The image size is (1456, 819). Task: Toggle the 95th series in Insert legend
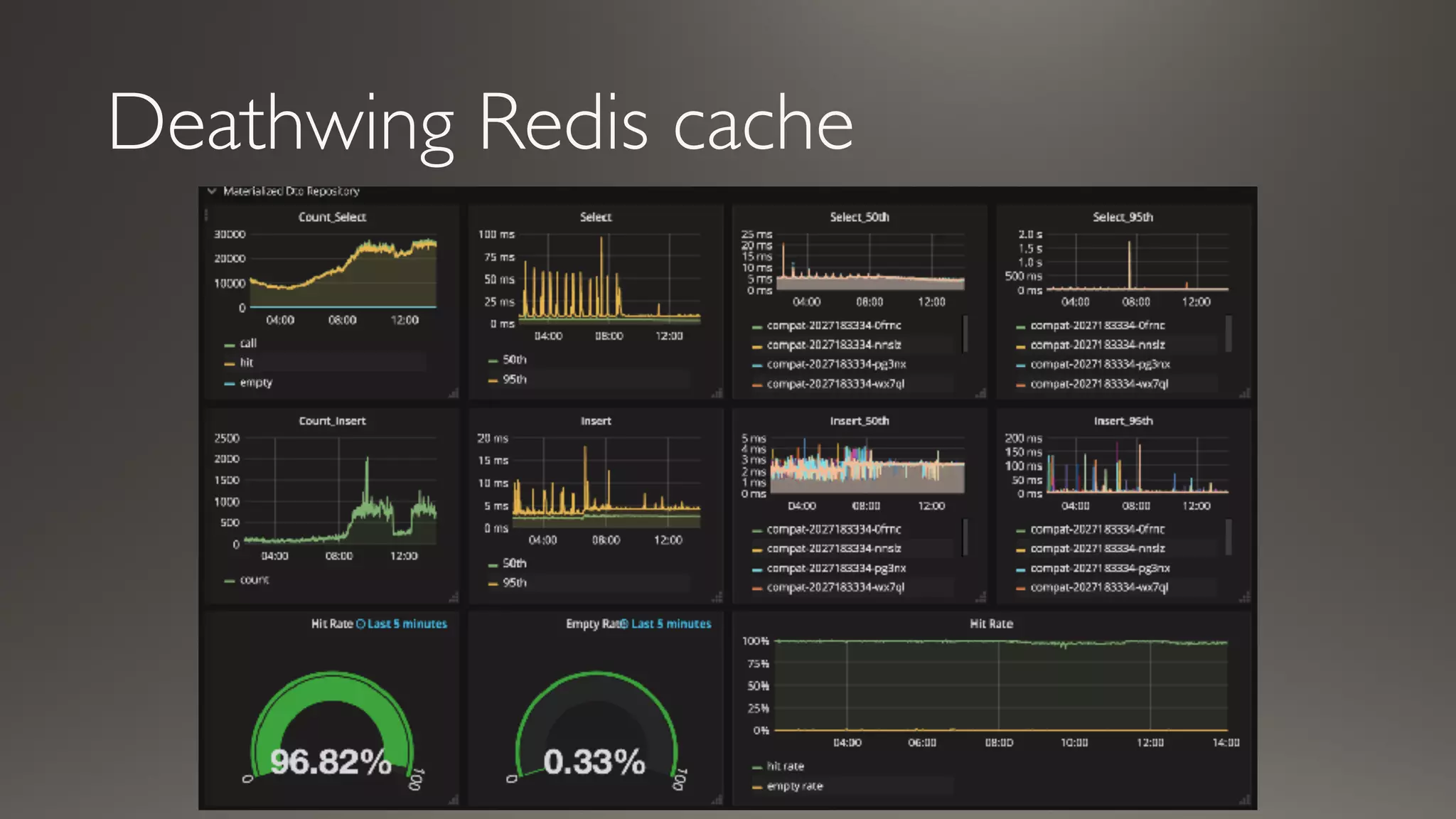[x=515, y=583]
